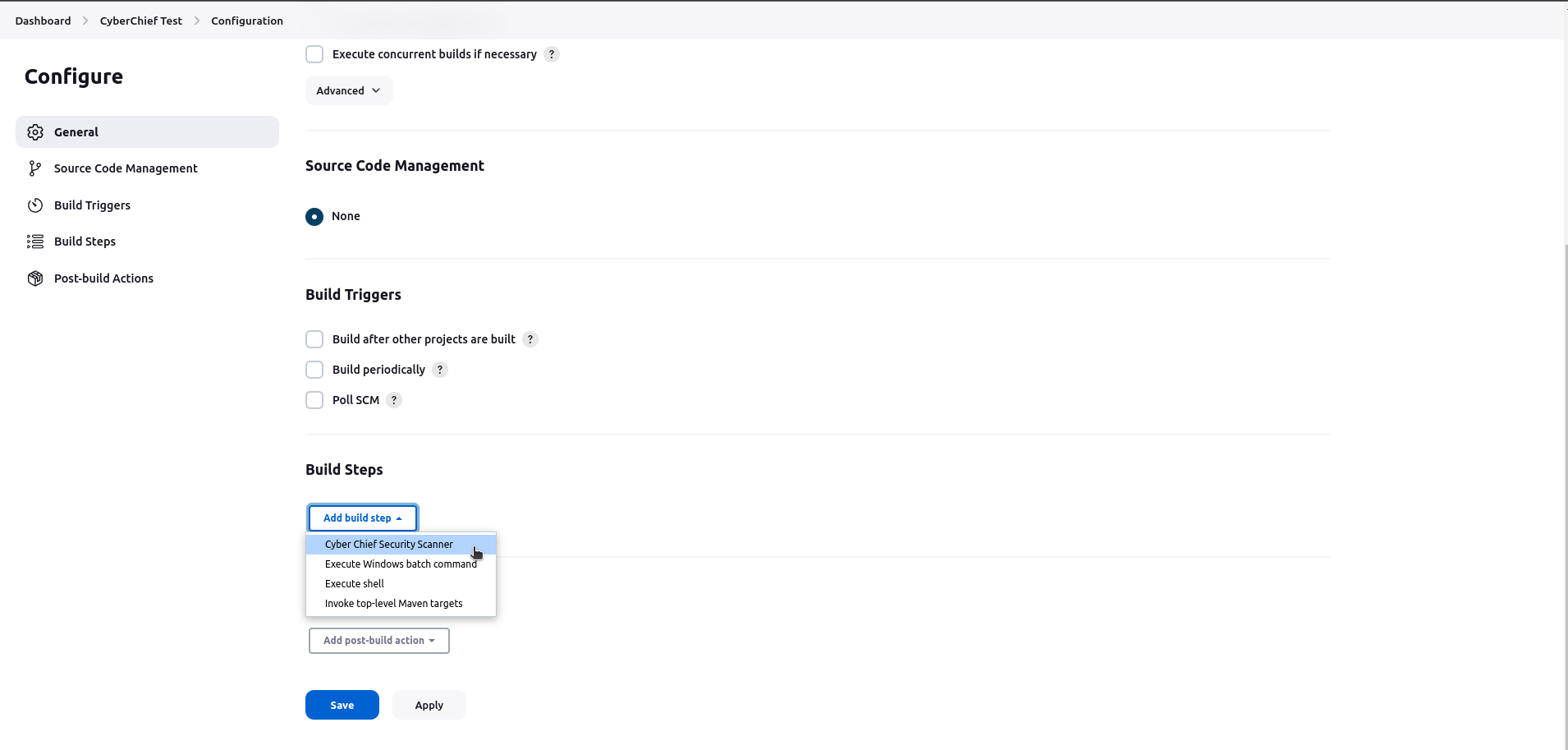Open the Dashboard breadcrumb link
Screen dimensions: 1568x750
click(x=43, y=21)
